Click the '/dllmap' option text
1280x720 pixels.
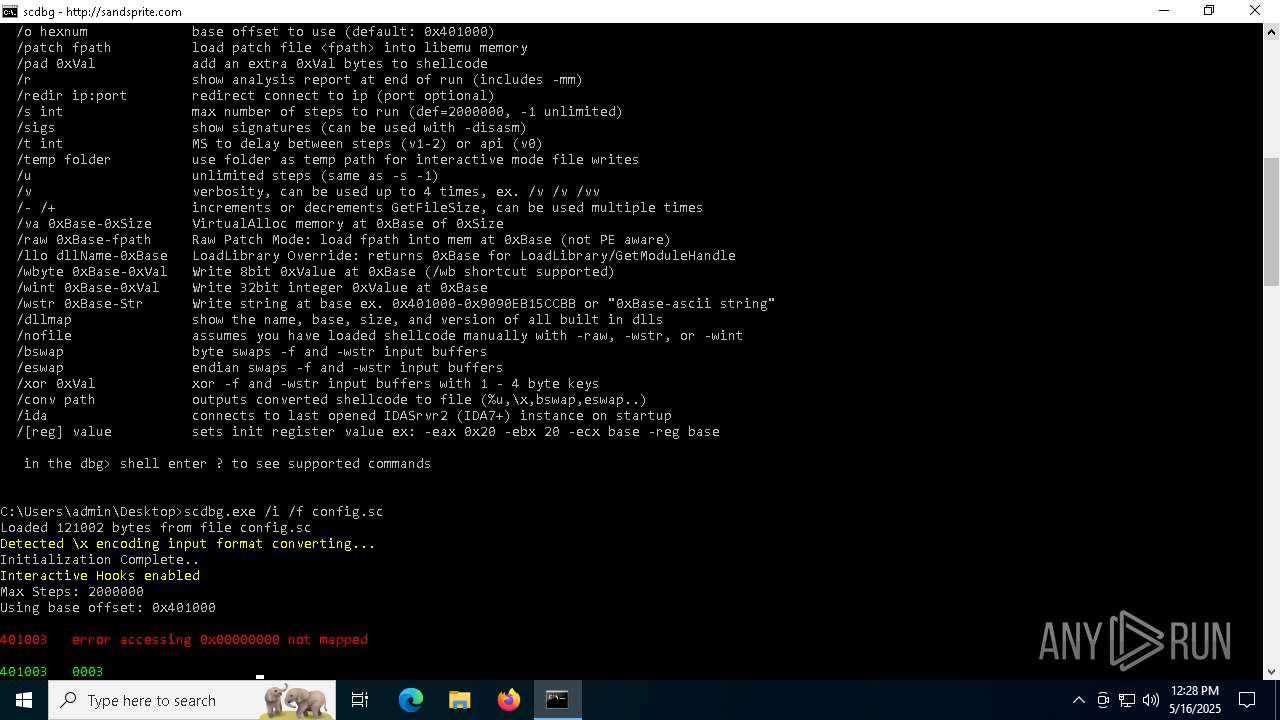(44, 320)
